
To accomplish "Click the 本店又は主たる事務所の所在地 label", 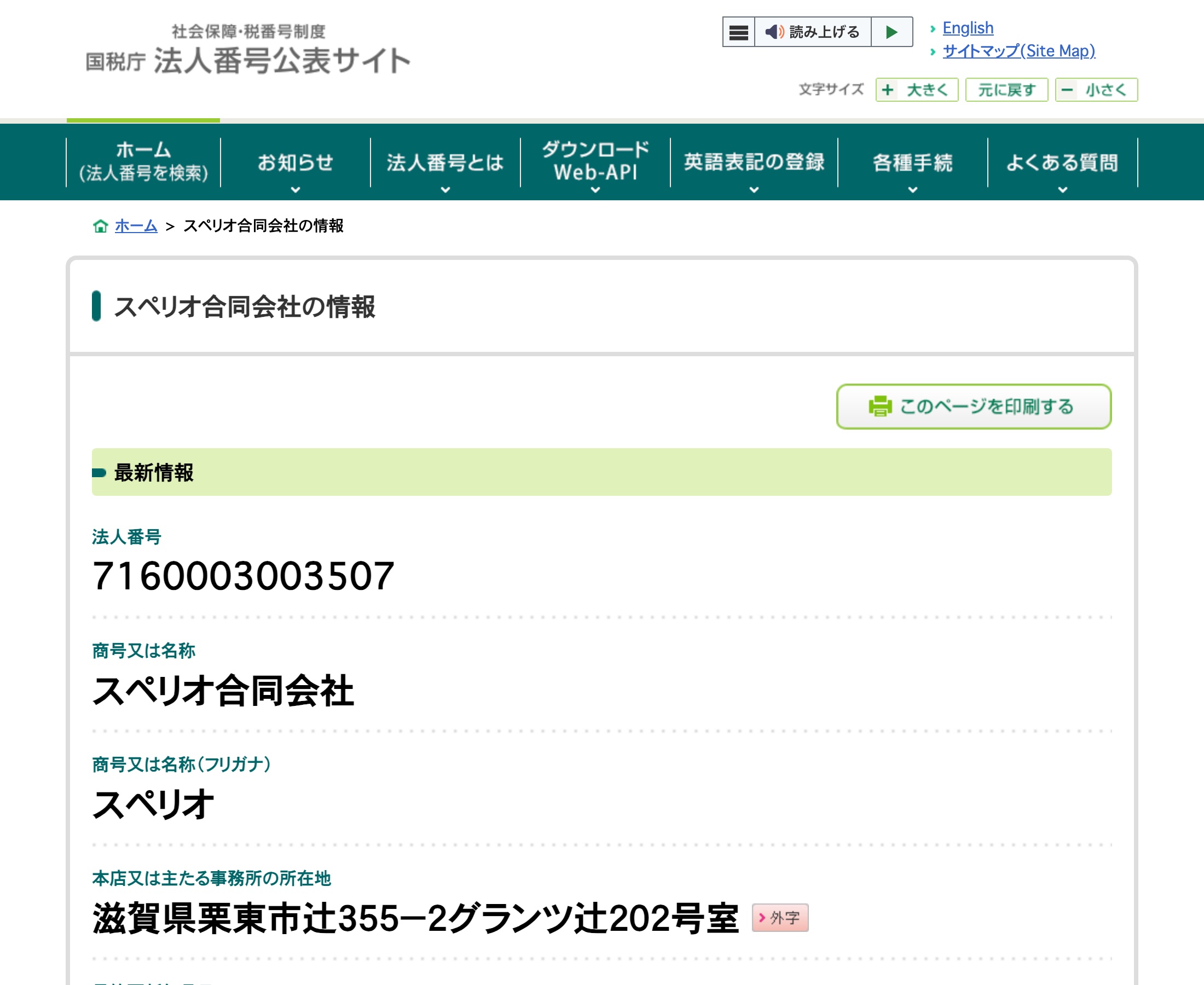I will pyautogui.click(x=212, y=878).
